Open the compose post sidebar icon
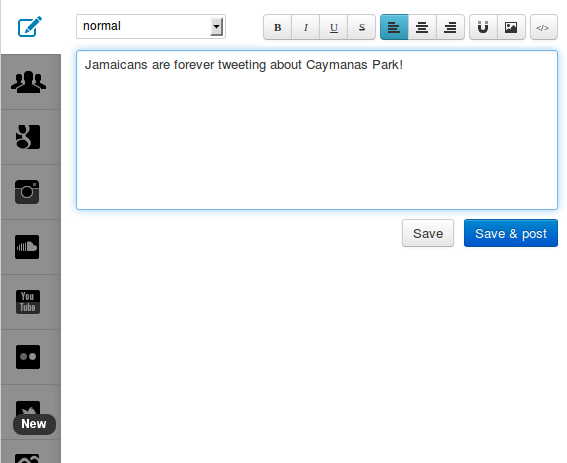The width and height of the screenshot is (567, 463). coord(30,26)
